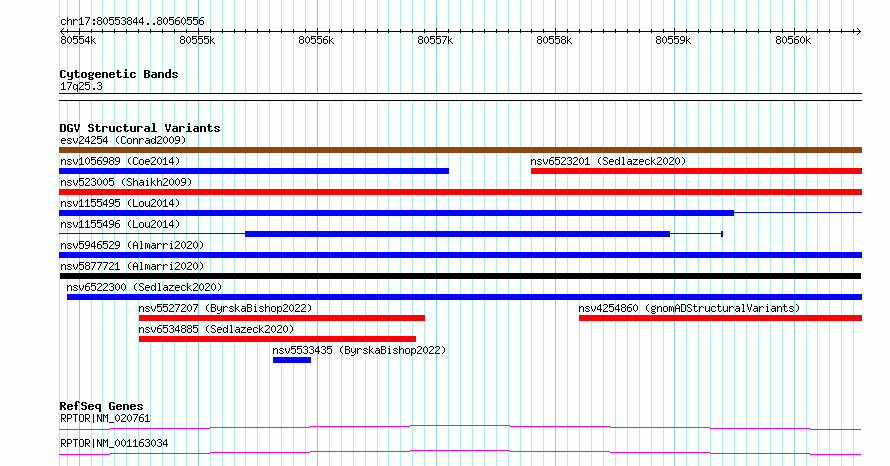890x466 pixels.
Task: Click the right arrowhead of the ruler
Action: tap(858, 31)
